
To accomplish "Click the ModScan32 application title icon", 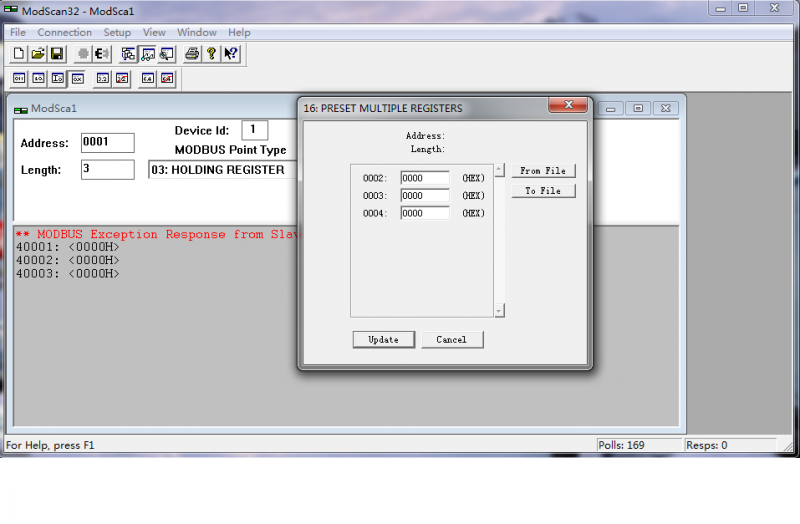I will 11,10.
